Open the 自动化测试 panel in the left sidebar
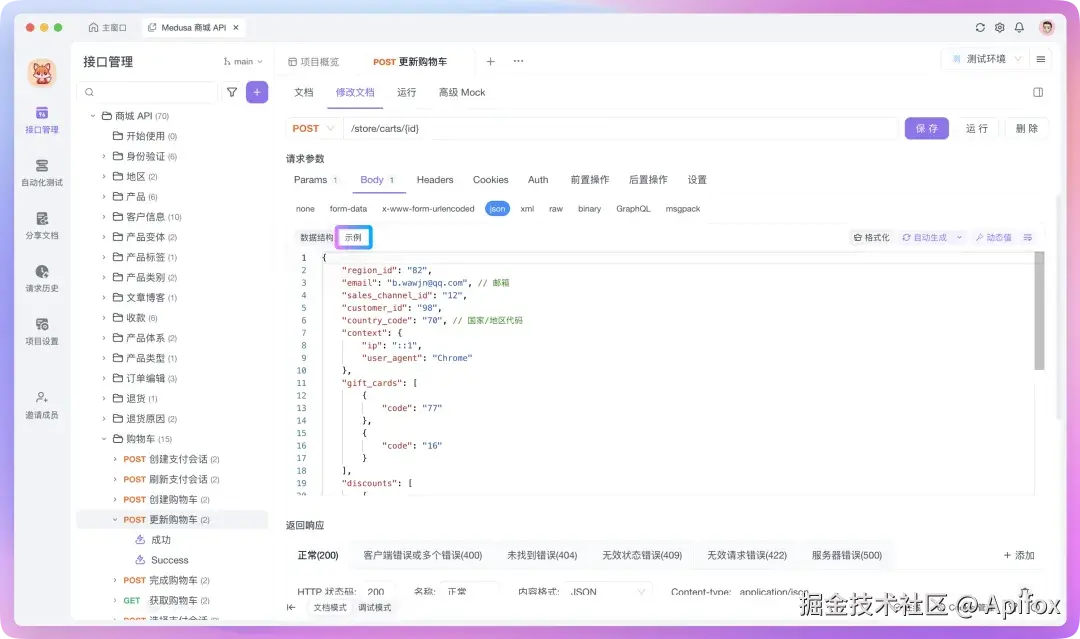1080x639 pixels. pyautogui.click(x=41, y=173)
